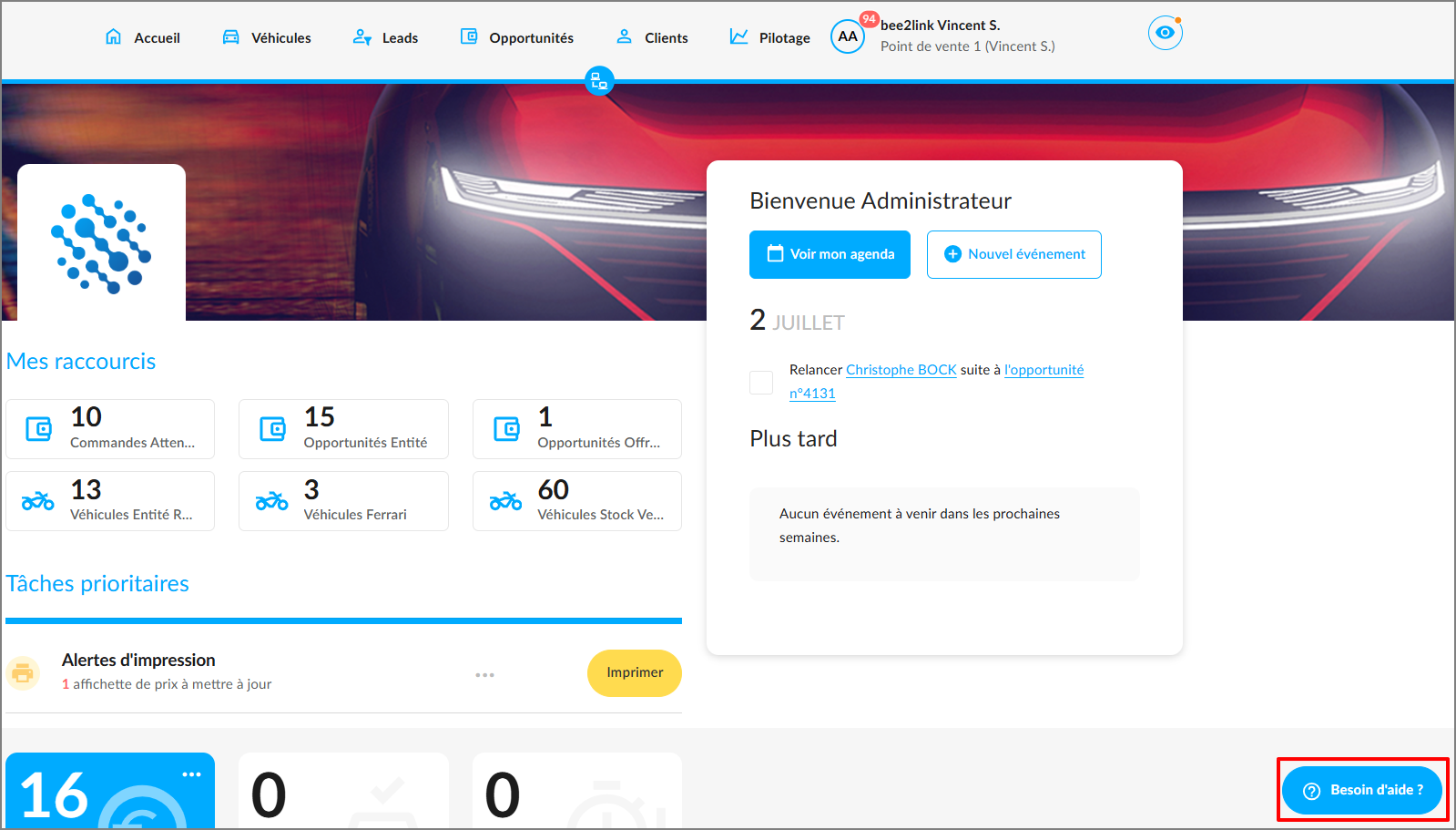The height and width of the screenshot is (830, 1456).
Task: Click the blue round icon under the navigation bar
Action: pyautogui.click(x=599, y=81)
